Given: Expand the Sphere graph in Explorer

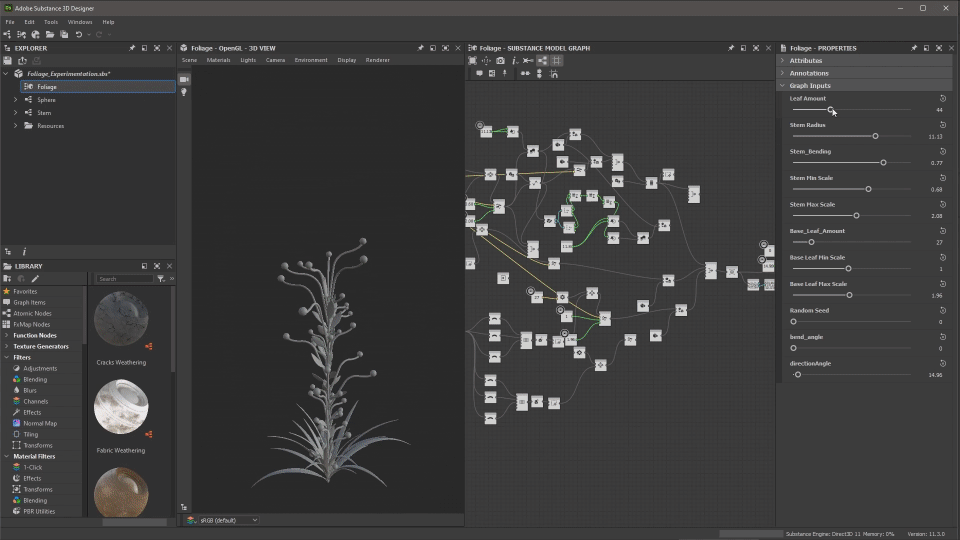Looking at the screenshot, I should (15, 99).
